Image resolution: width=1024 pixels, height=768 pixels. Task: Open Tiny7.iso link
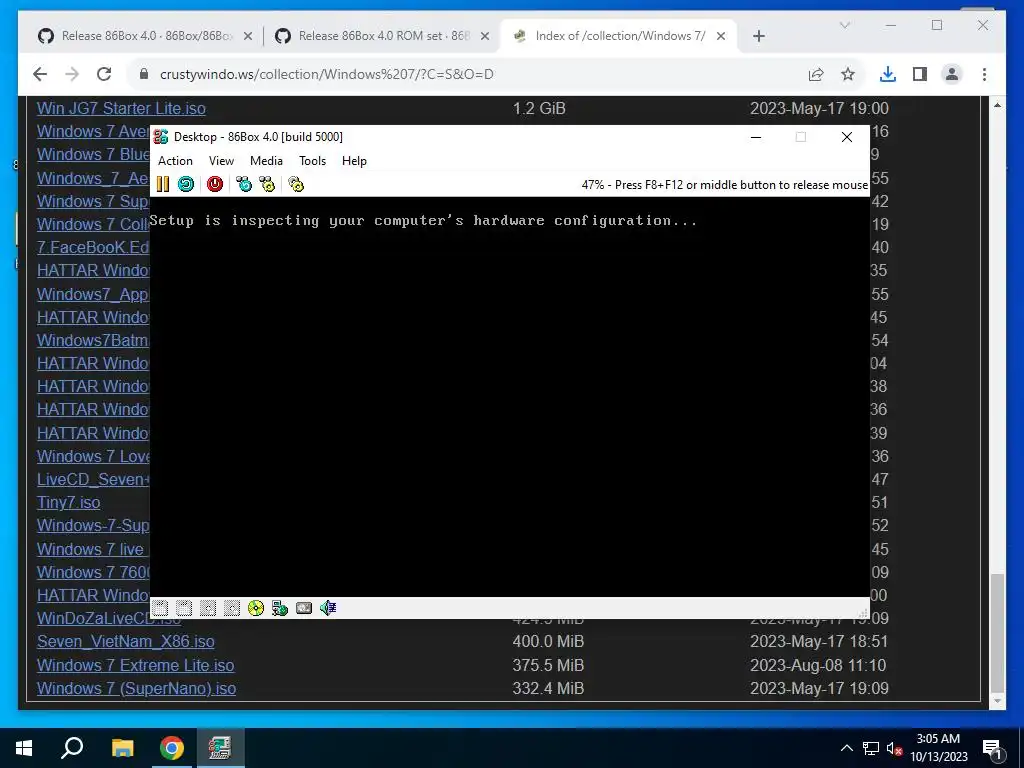pos(69,503)
